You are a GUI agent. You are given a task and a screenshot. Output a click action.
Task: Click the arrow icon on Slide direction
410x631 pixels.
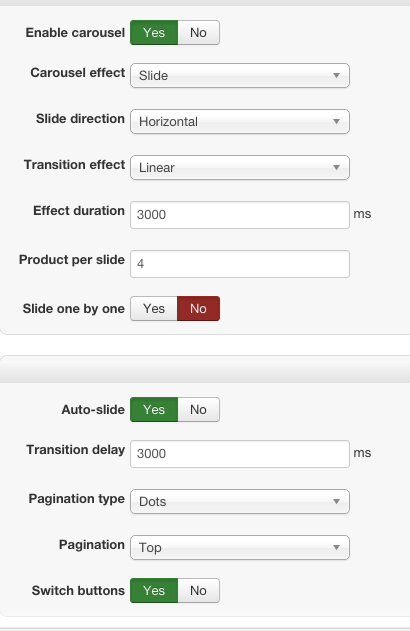[336, 121]
